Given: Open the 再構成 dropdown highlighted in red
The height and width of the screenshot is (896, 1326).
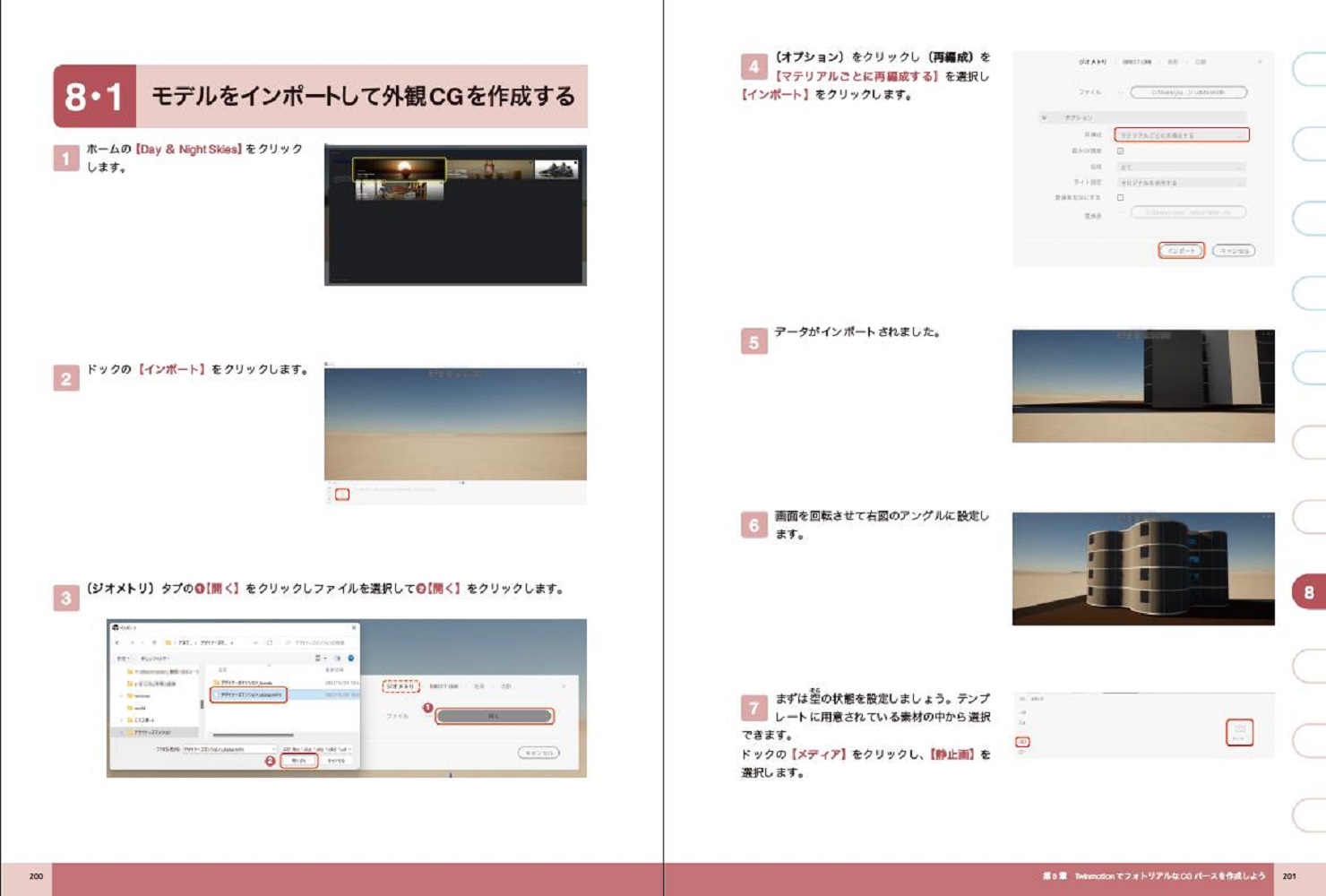Looking at the screenshot, I should [x=1180, y=134].
